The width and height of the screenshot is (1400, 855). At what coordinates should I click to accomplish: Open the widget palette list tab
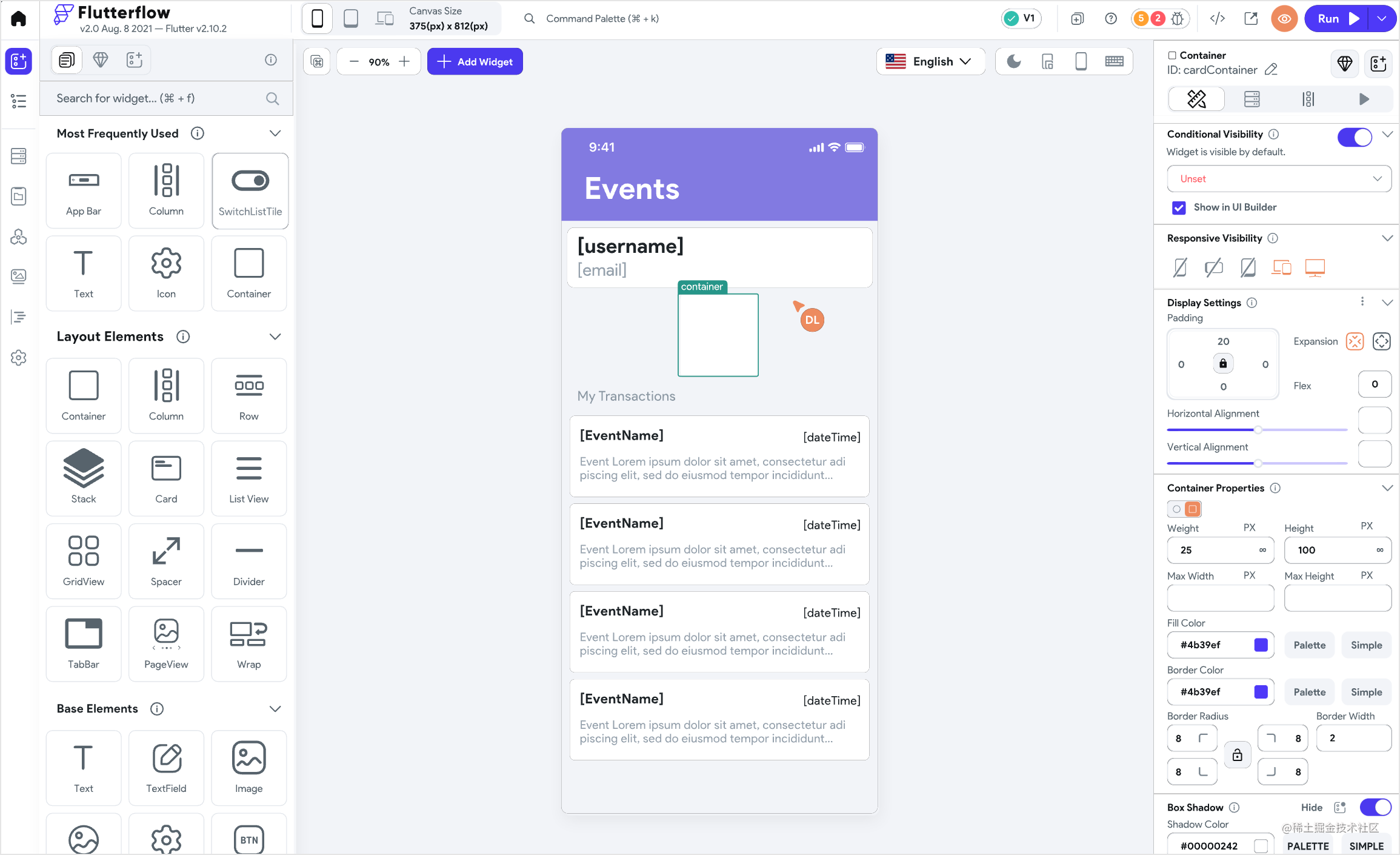(67, 59)
